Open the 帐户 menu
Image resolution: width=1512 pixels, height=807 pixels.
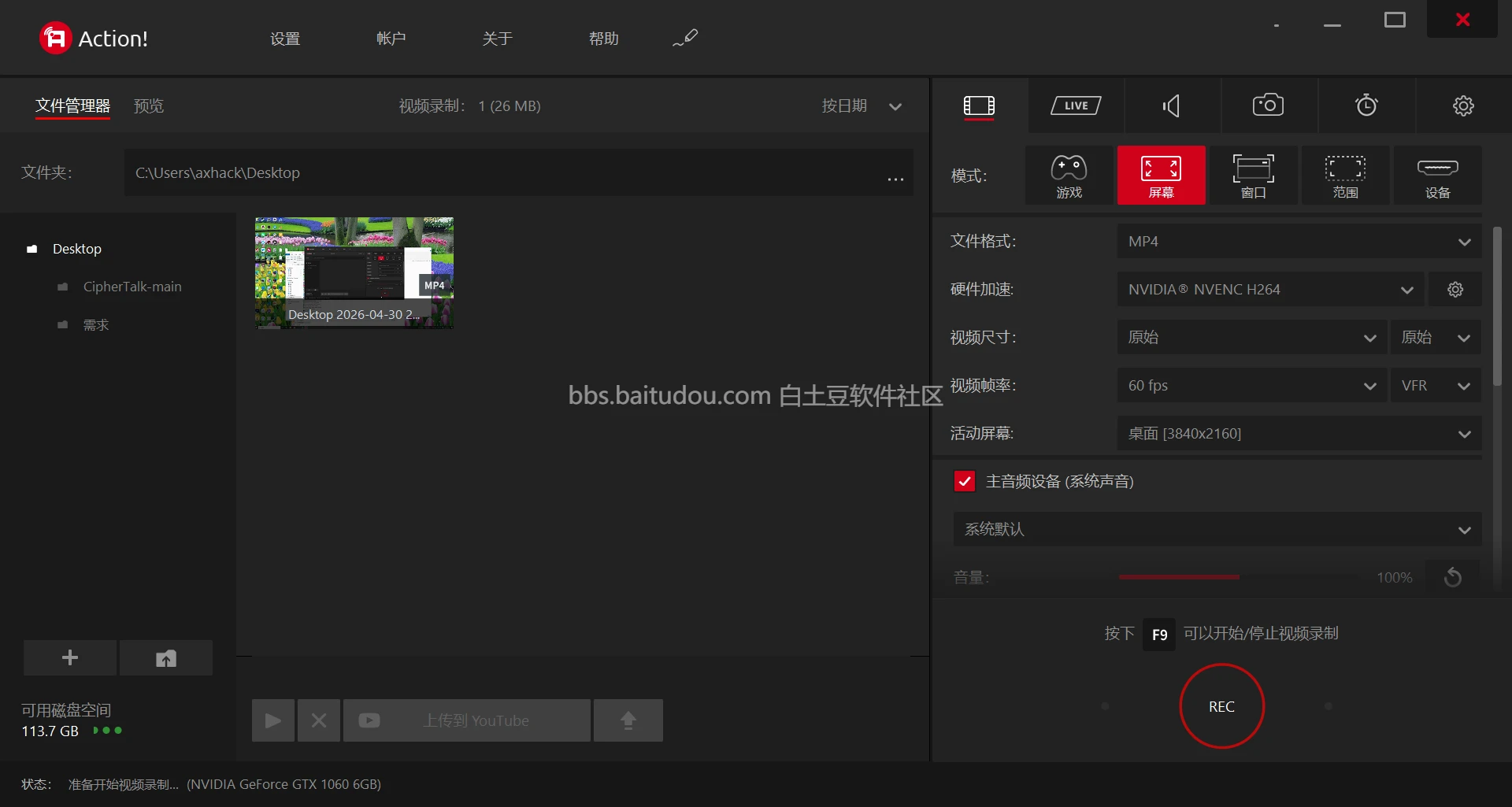tap(391, 39)
